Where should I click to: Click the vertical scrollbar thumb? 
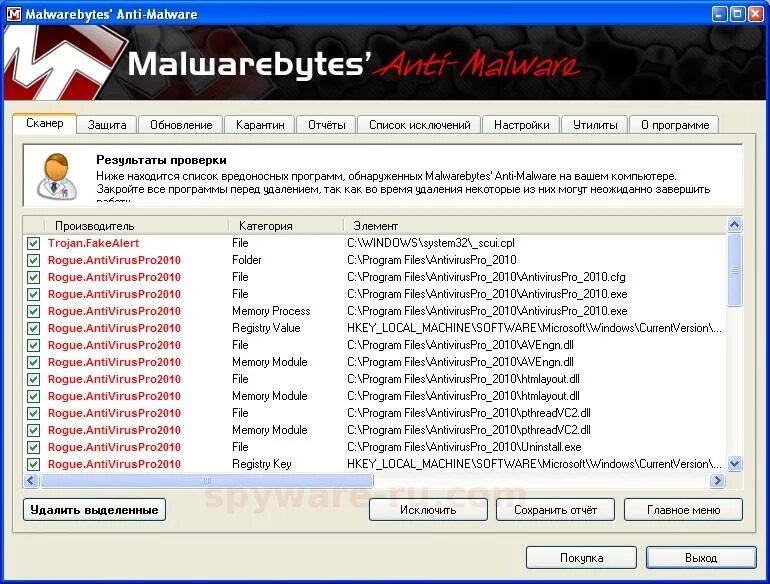pyautogui.click(x=735, y=270)
